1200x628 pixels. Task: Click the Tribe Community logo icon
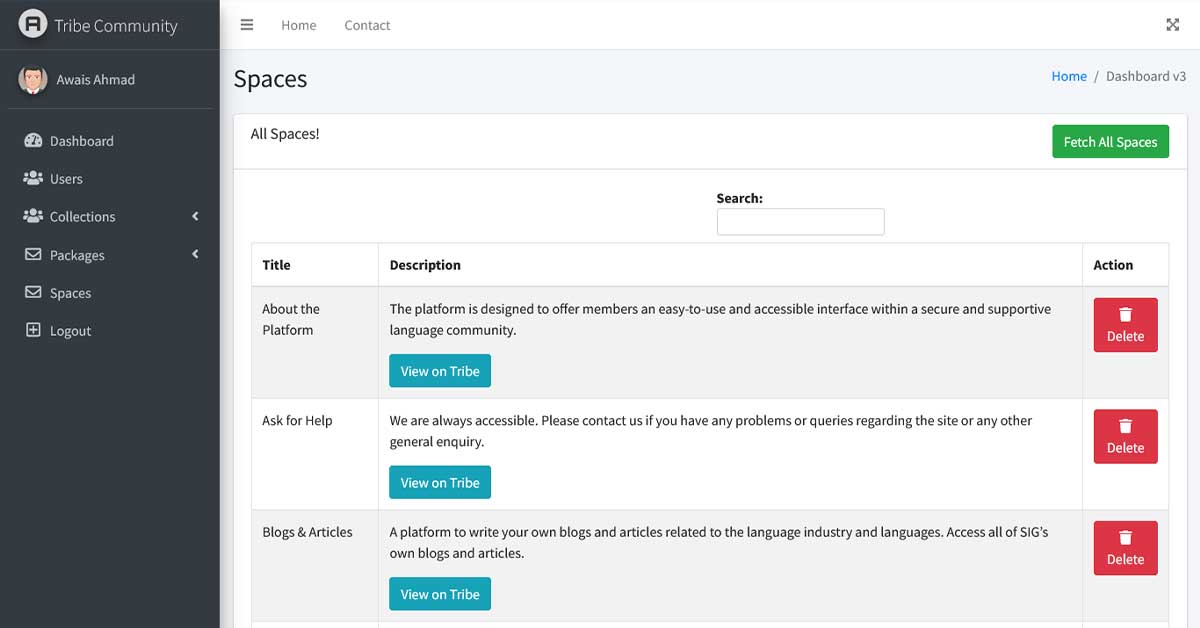click(x=33, y=24)
